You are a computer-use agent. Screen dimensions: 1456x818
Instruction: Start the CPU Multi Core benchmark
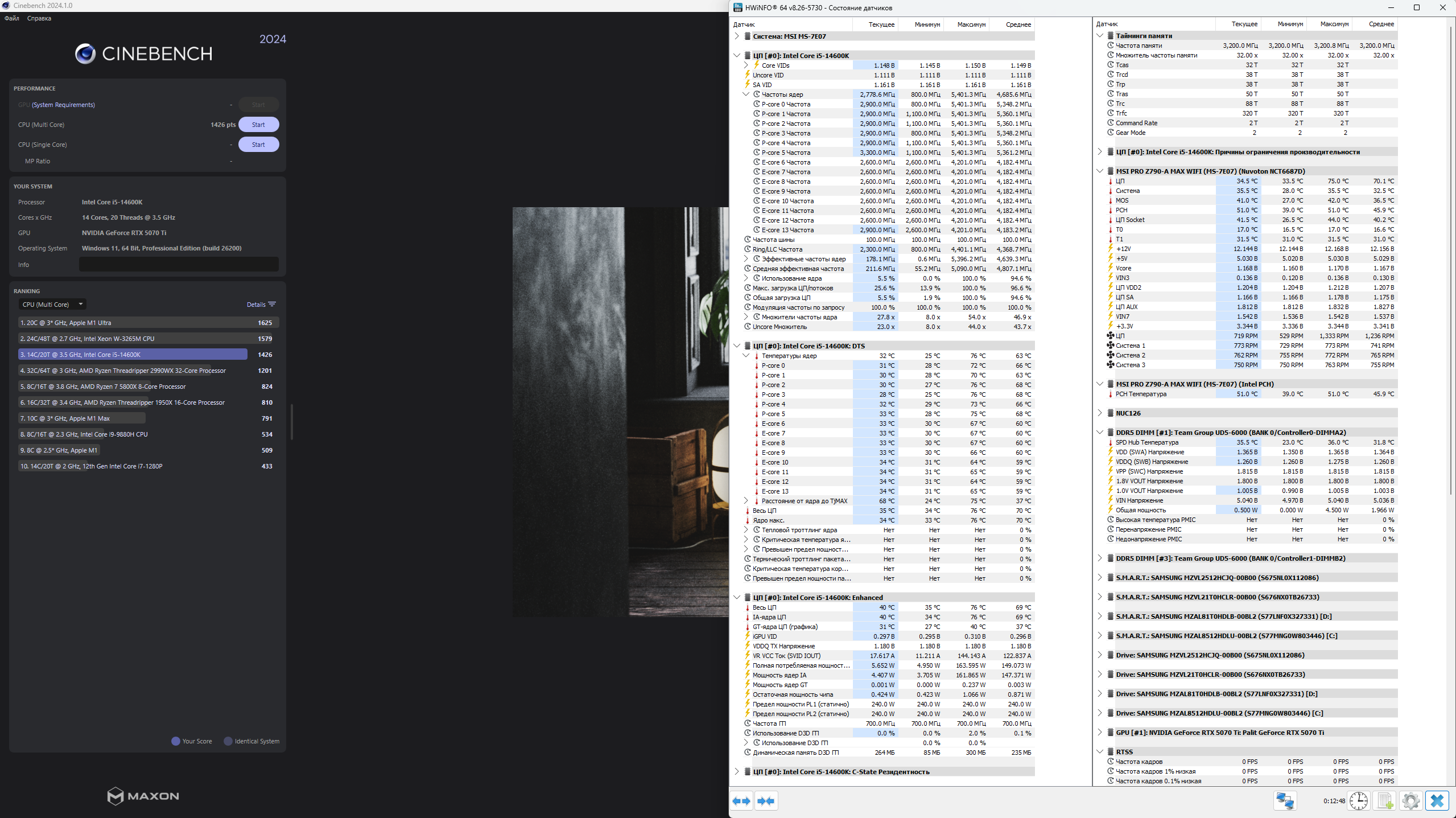point(258,125)
